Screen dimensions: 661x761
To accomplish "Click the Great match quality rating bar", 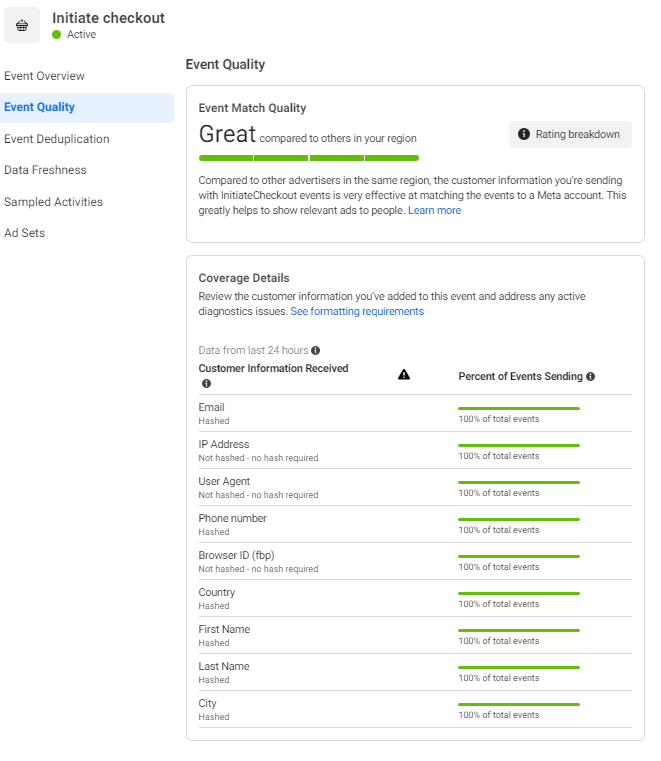I will click(x=308, y=158).
